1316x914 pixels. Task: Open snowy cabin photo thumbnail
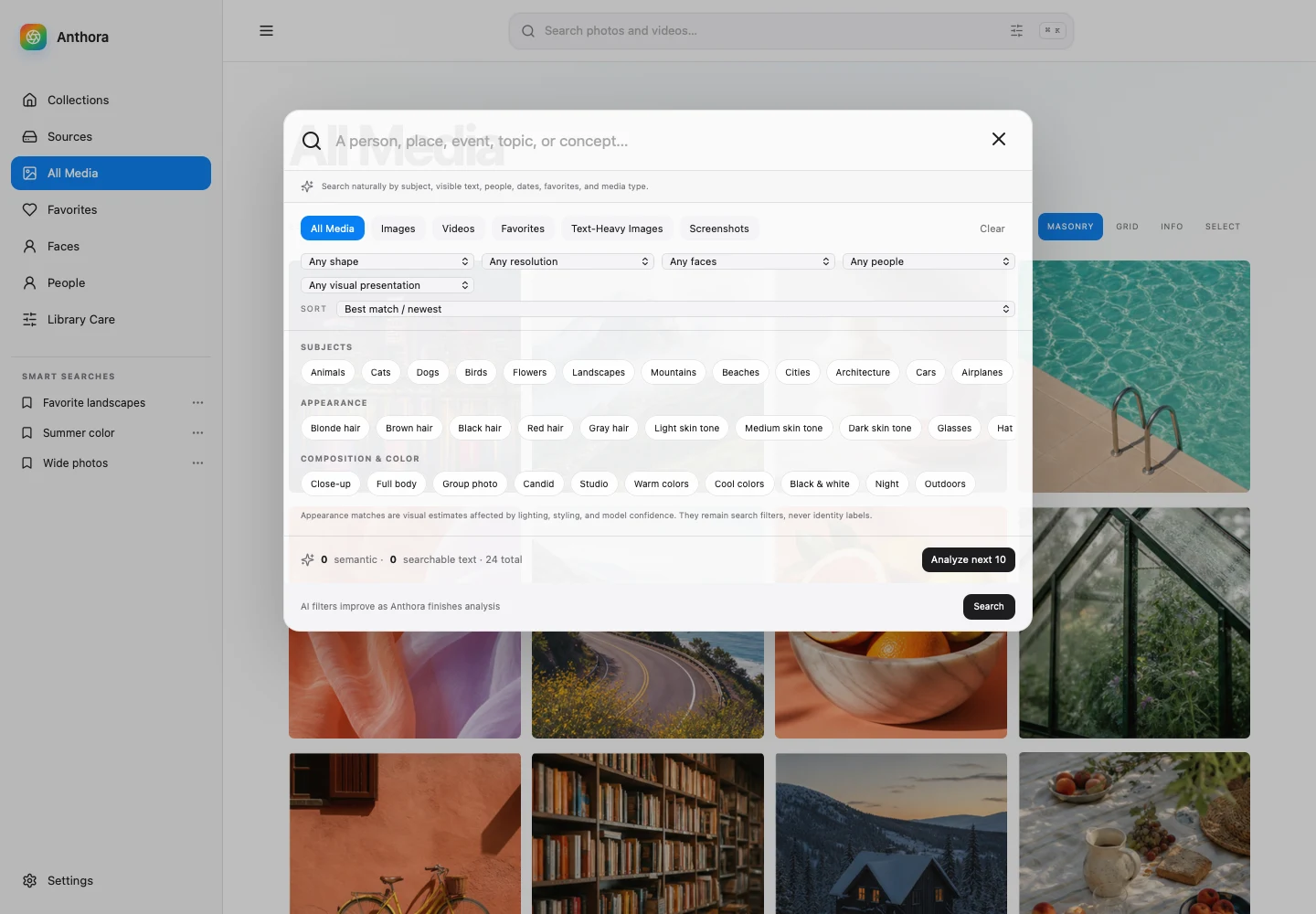pos(891,833)
